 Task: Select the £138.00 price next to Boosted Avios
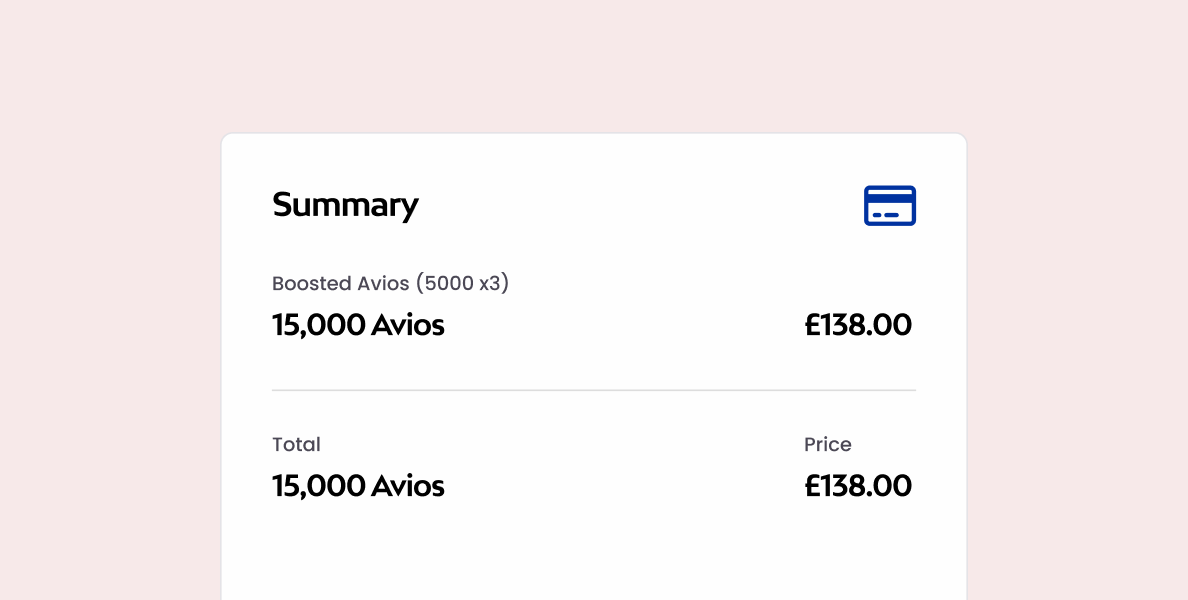point(859,325)
